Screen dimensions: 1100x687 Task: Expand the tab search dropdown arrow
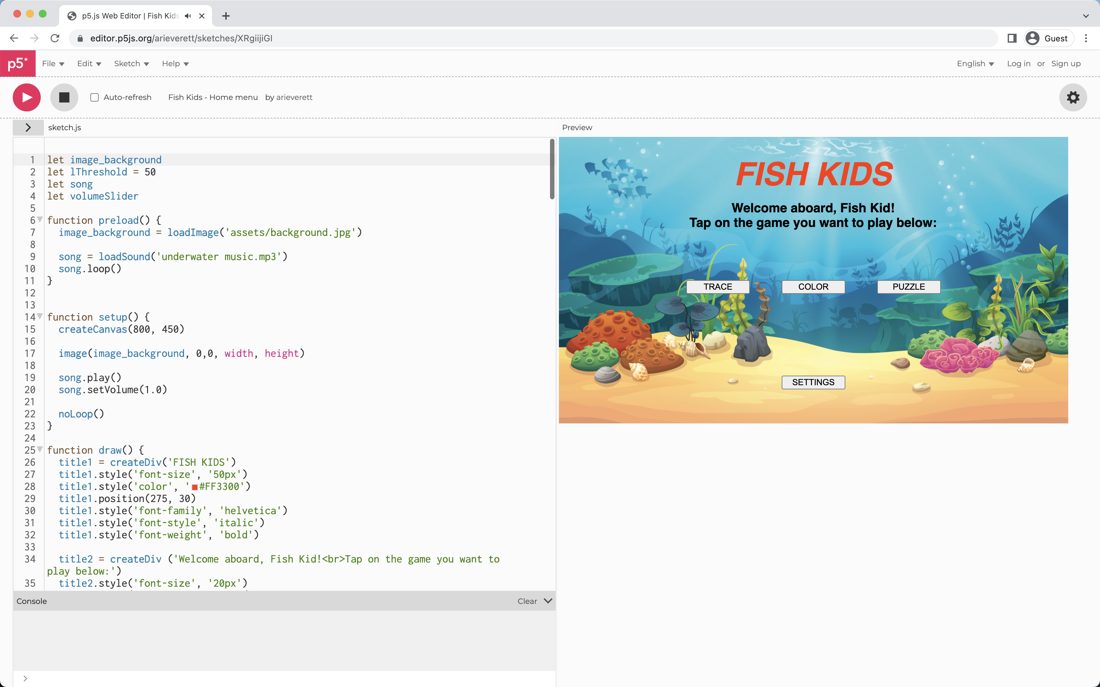pyautogui.click(x=1085, y=15)
